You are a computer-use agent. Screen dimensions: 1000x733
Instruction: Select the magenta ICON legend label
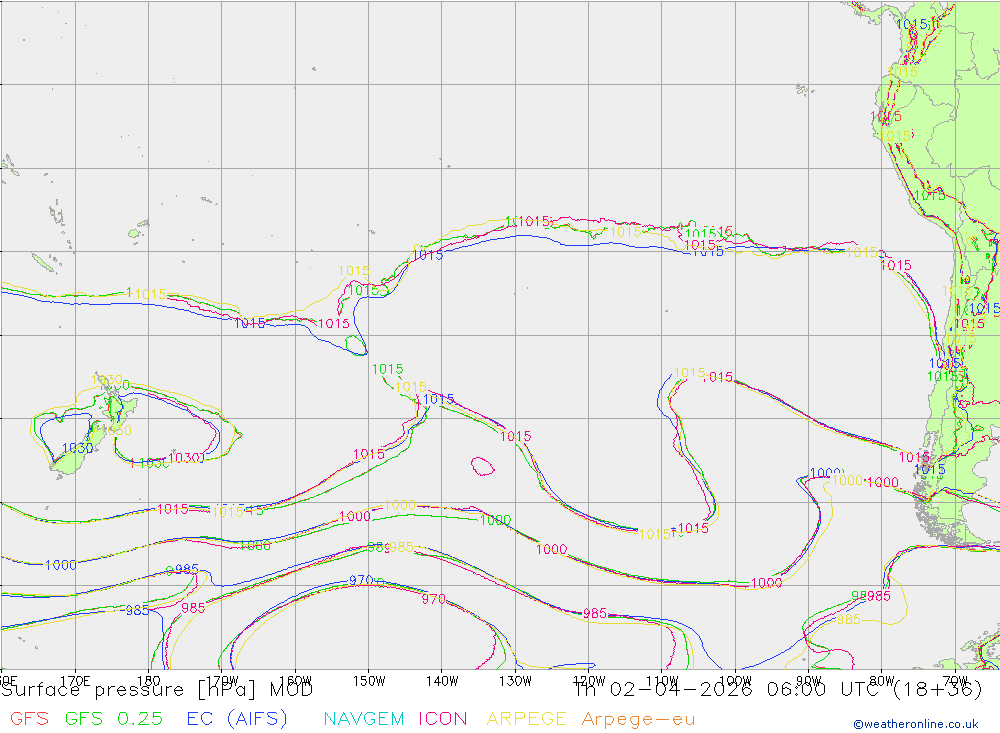point(443,719)
